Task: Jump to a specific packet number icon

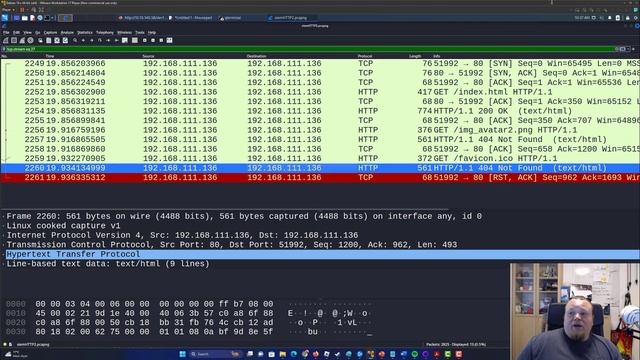Action: point(100,40)
